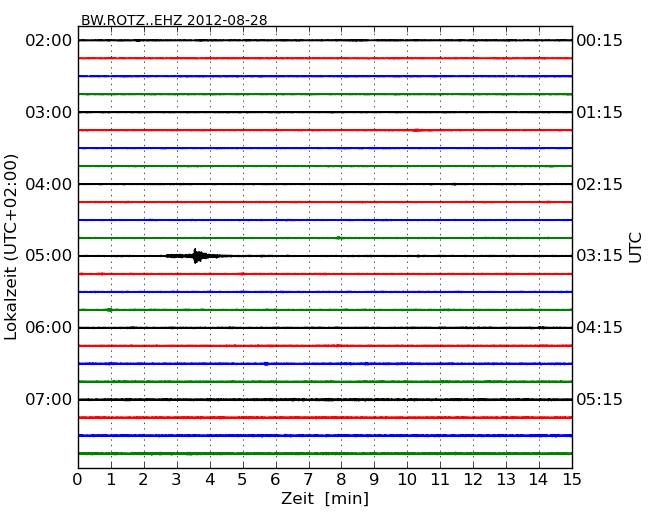Viewport: 650px width, 520px height.
Task: Click the x-axis tick label 7
Action: pos(308,480)
